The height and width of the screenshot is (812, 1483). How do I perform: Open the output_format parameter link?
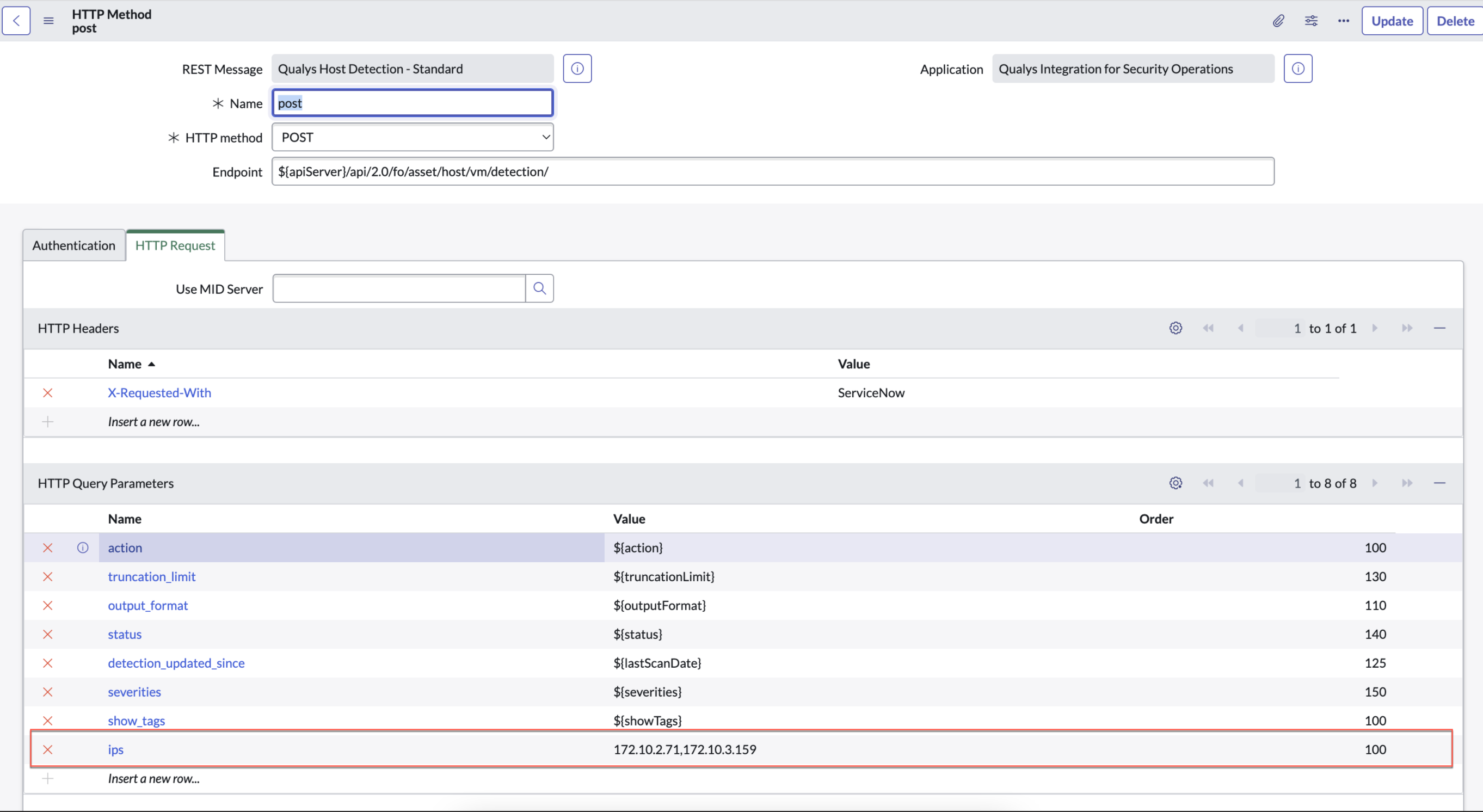pyautogui.click(x=148, y=605)
